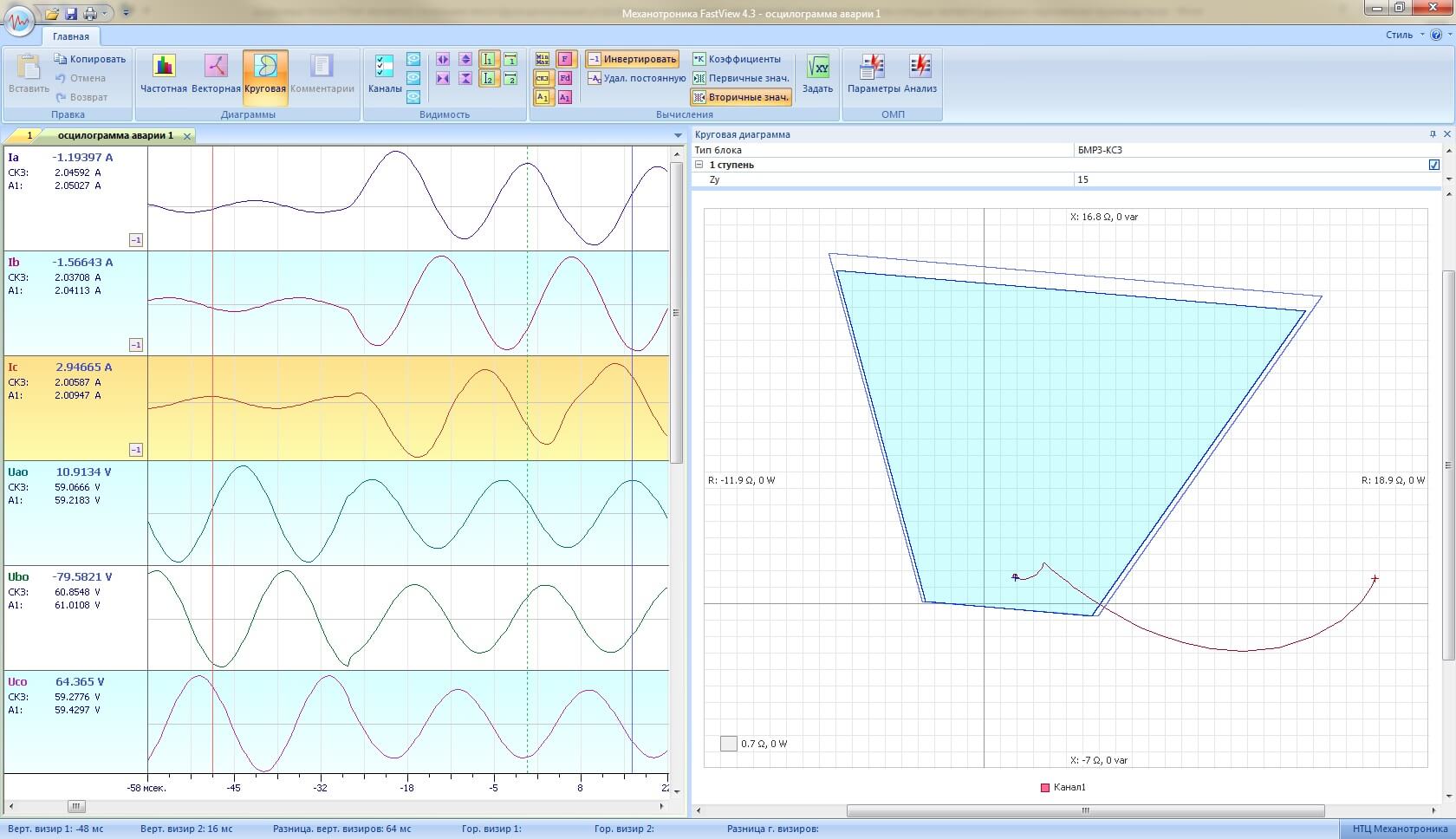1456x839 pixels.
Task: Open the document tabs list dropdown arrow
Action: tap(678, 135)
